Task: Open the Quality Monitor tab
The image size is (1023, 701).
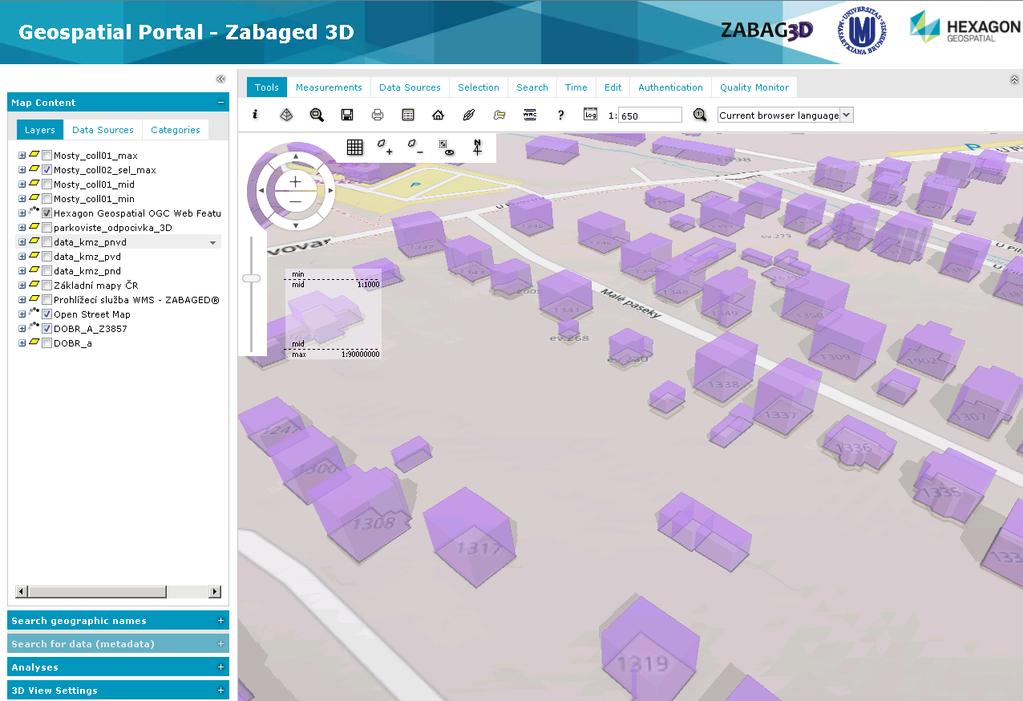Action: tap(754, 87)
